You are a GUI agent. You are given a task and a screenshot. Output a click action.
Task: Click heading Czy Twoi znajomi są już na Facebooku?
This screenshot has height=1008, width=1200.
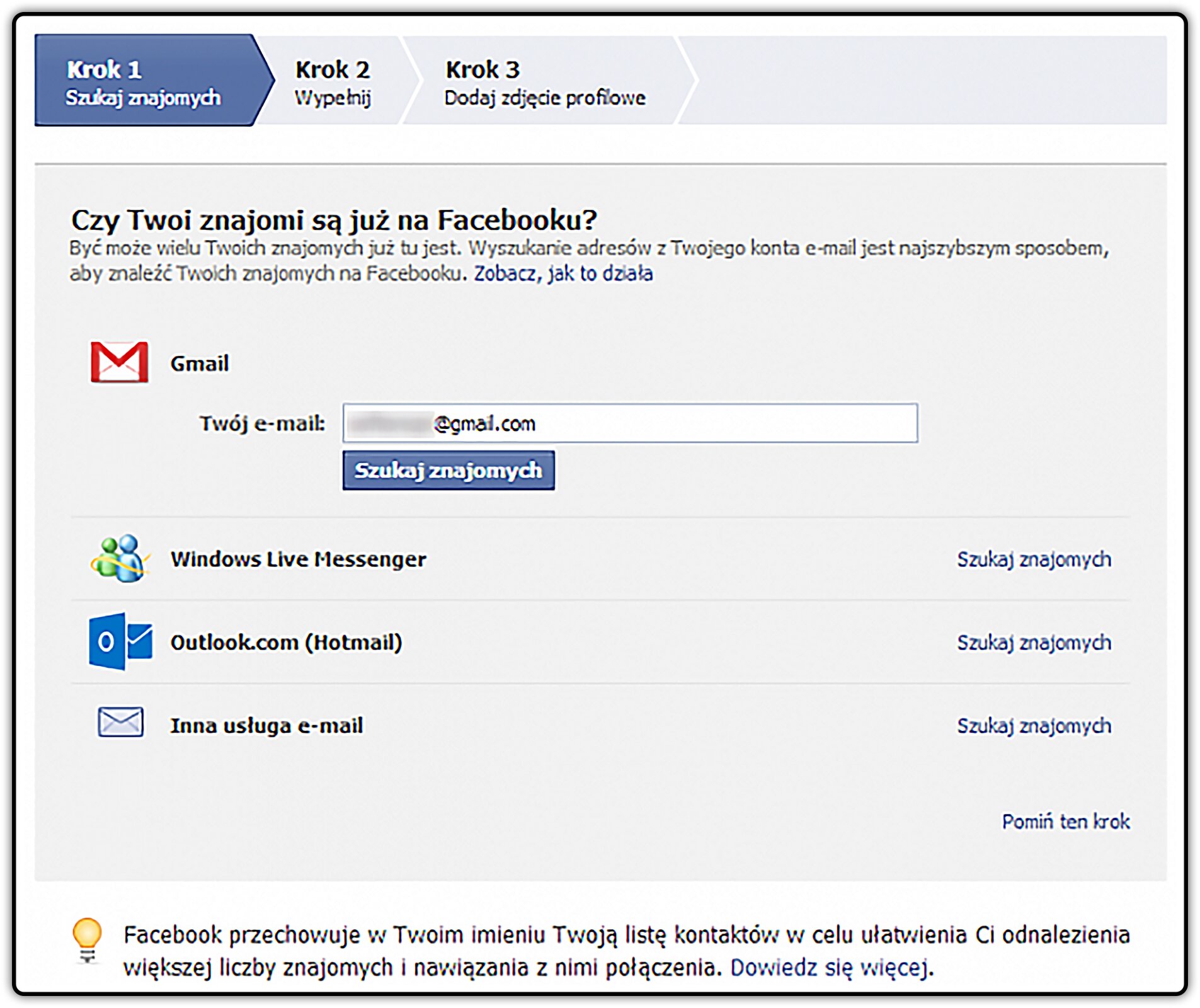tap(334, 220)
